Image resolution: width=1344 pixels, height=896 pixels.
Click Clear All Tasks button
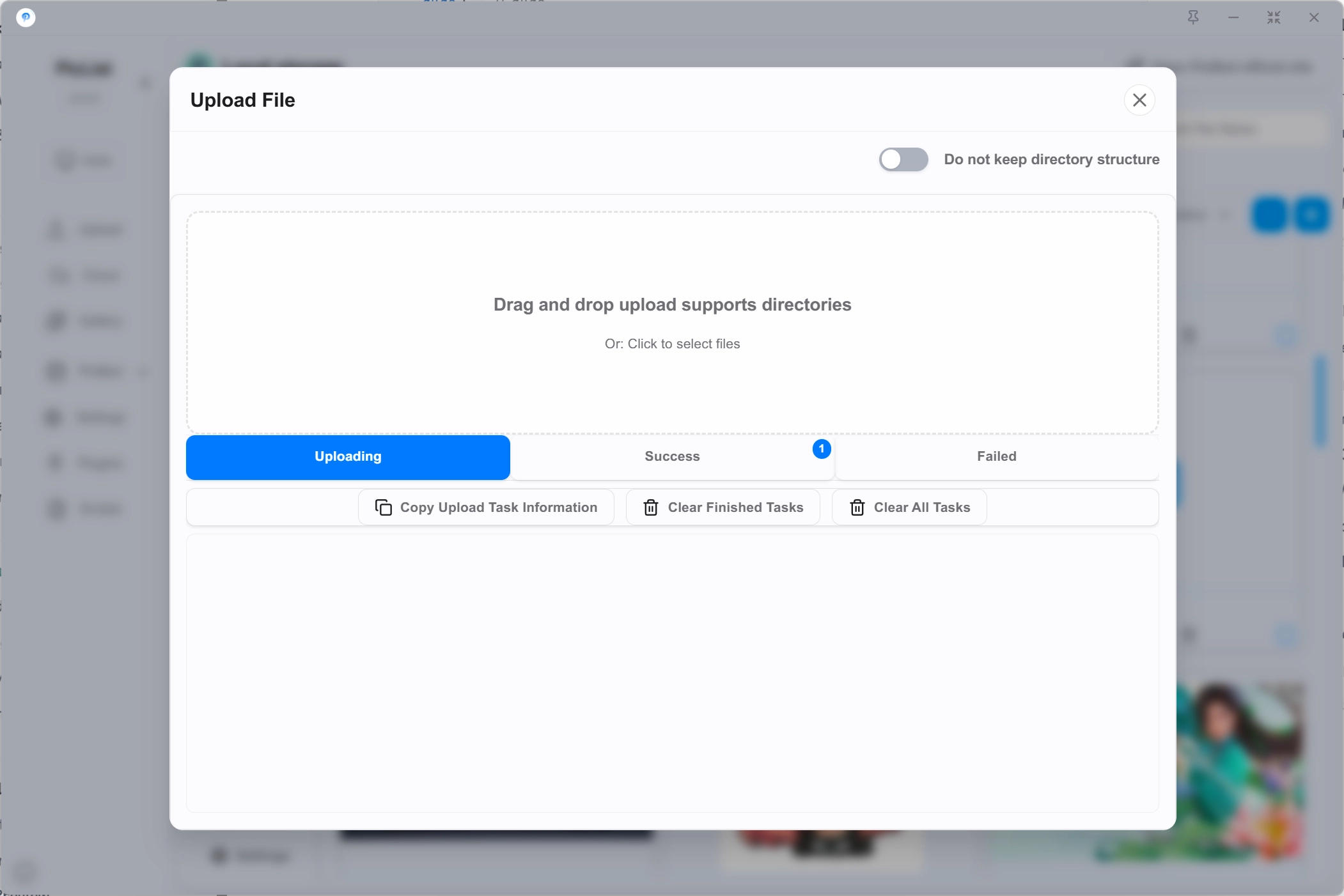tap(909, 507)
